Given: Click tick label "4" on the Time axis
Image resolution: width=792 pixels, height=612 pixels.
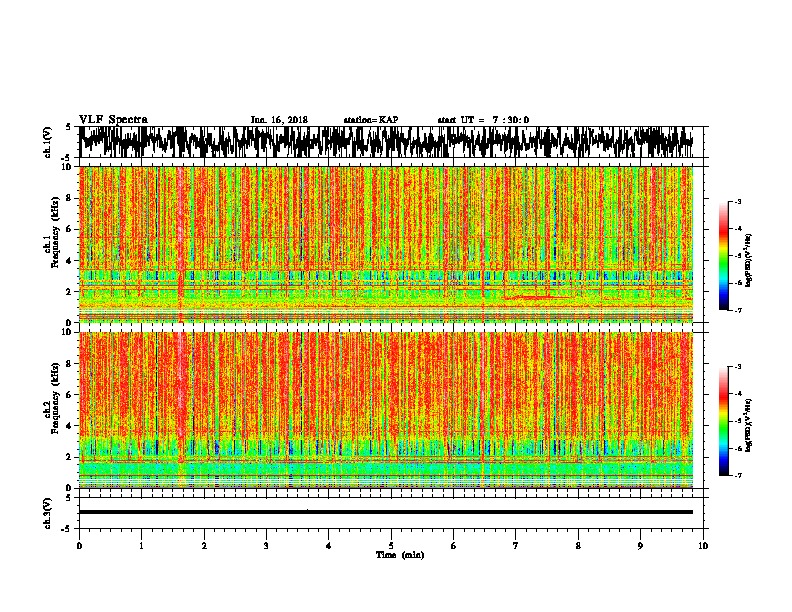Looking at the screenshot, I should 328,546.
